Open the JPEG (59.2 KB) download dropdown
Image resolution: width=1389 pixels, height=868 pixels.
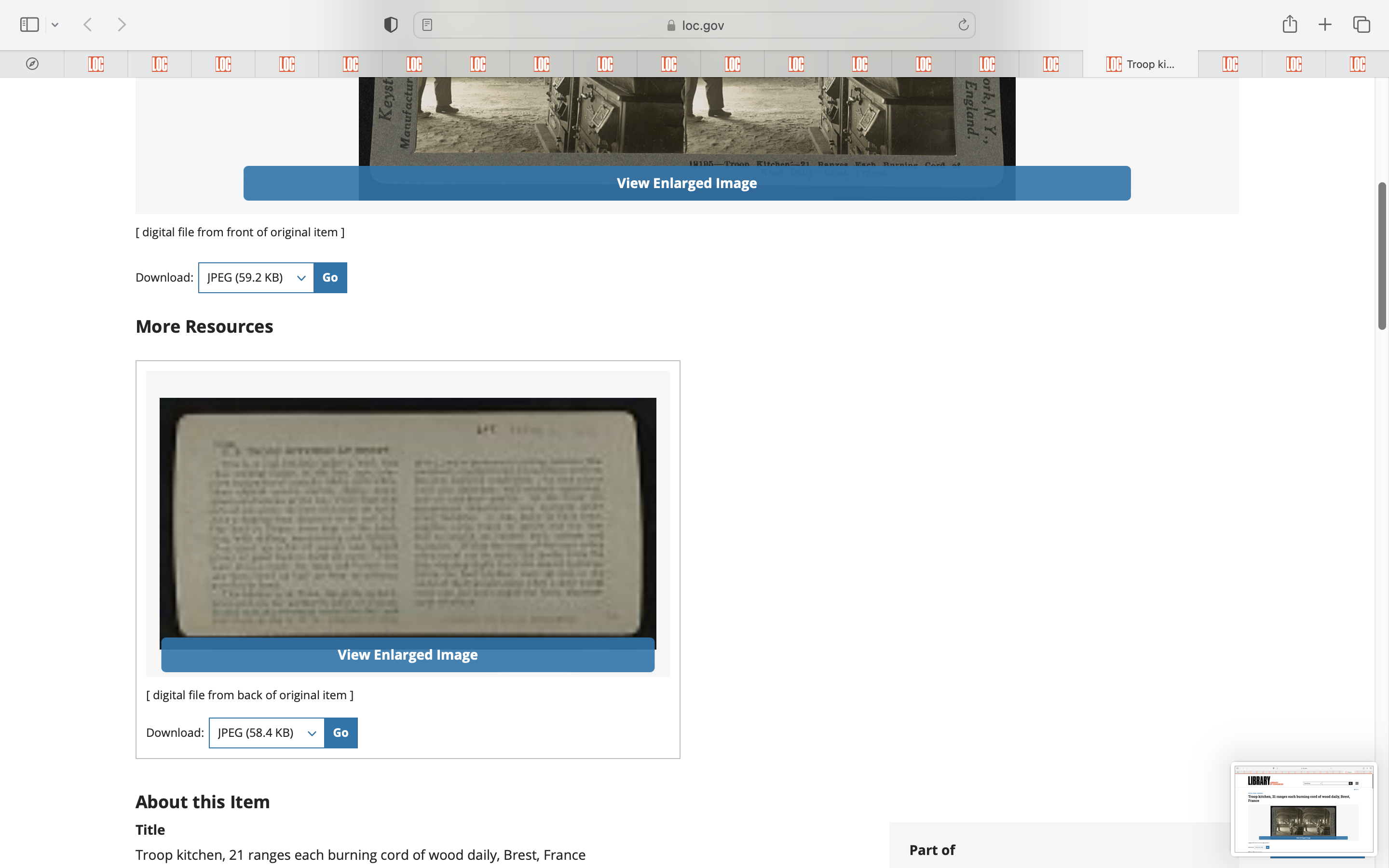tap(256, 278)
